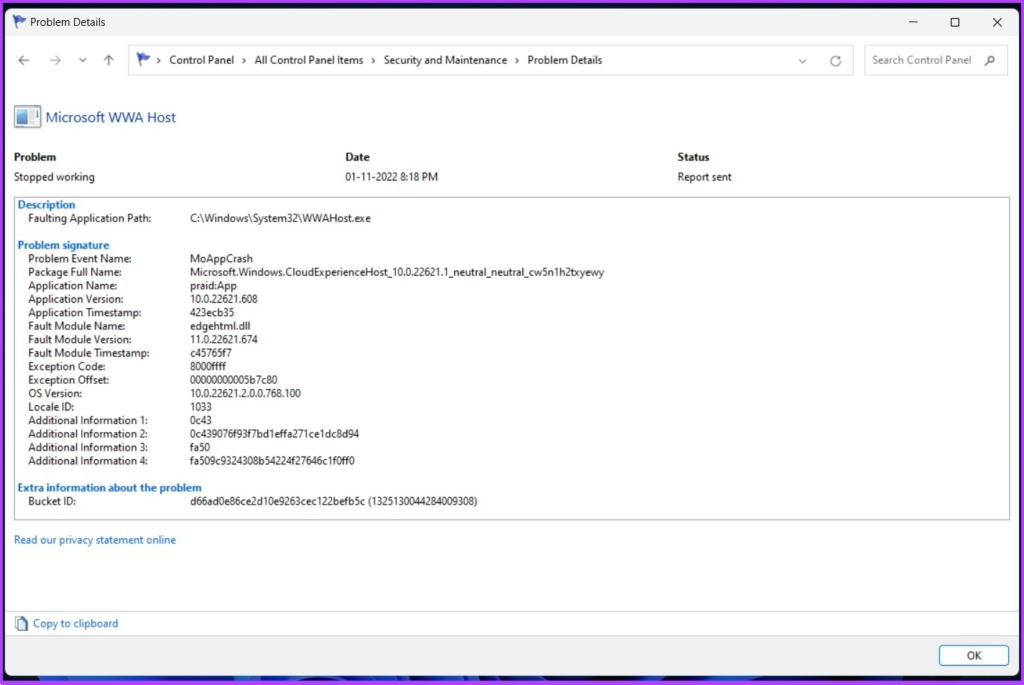
Task: Open All Control Panel Items breadcrumb
Action: (x=308, y=60)
